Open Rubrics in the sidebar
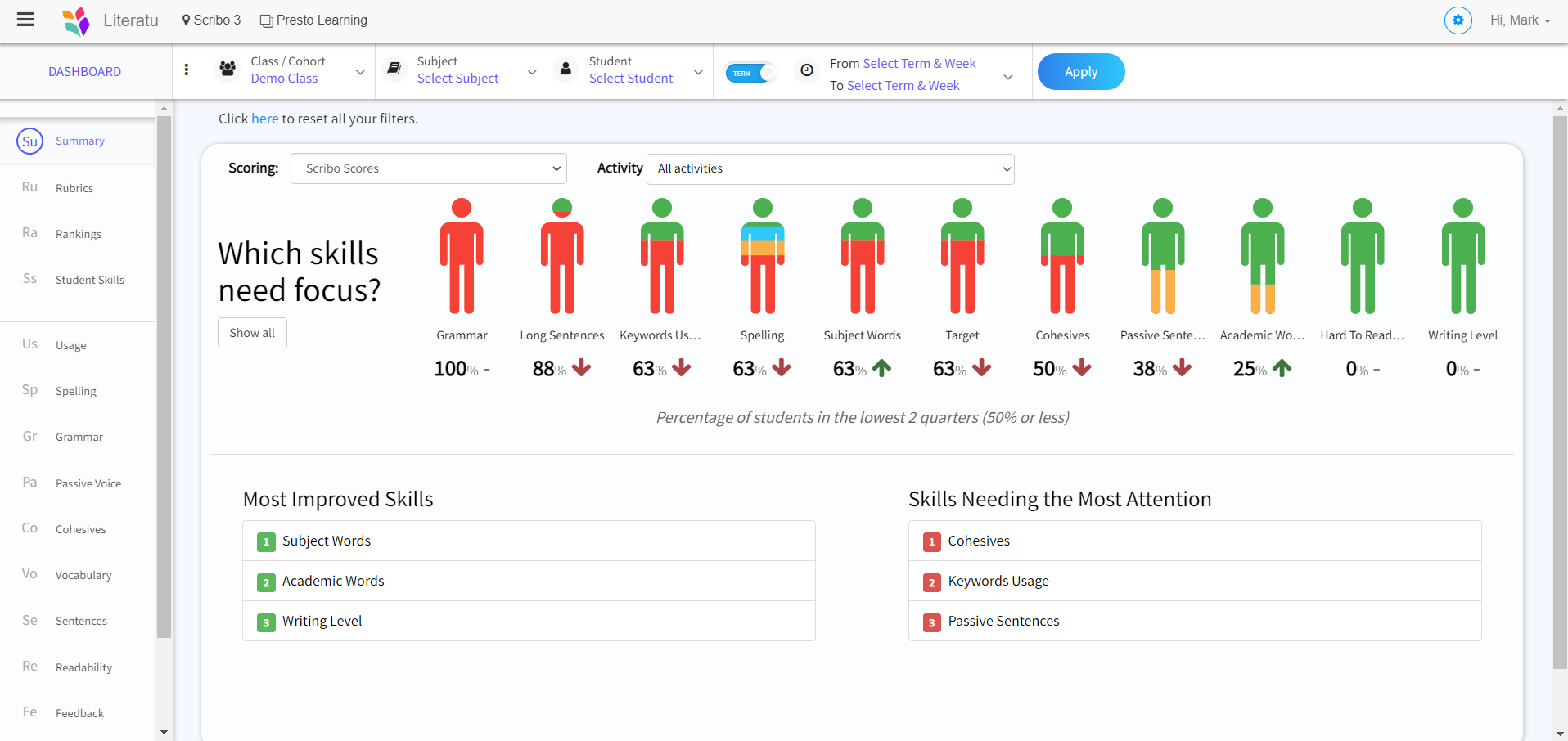The image size is (1568, 741). [x=74, y=188]
